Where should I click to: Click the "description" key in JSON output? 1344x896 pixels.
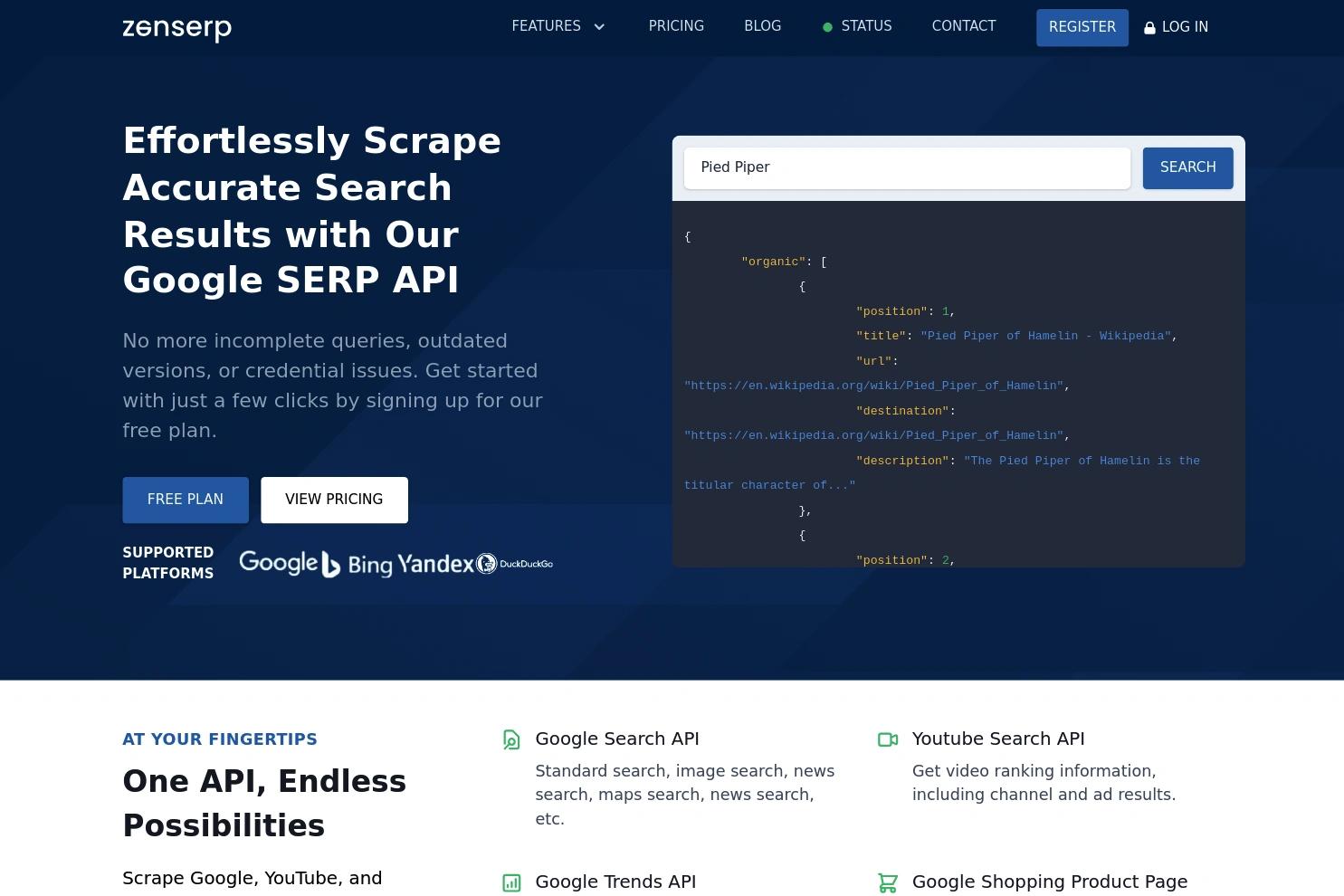(x=902, y=461)
